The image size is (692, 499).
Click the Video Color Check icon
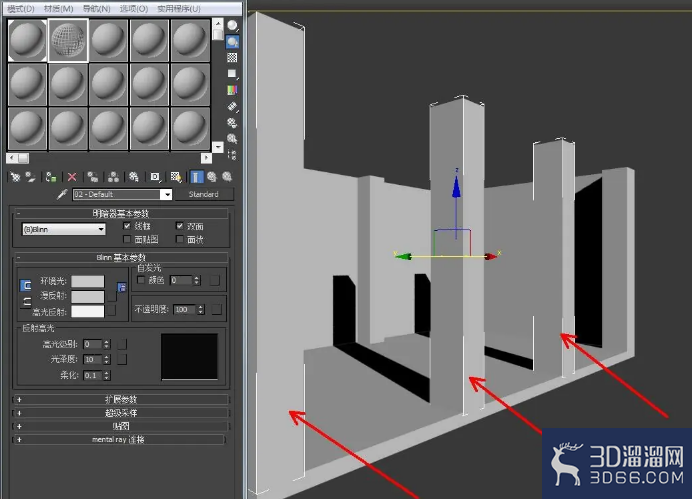tap(232, 90)
